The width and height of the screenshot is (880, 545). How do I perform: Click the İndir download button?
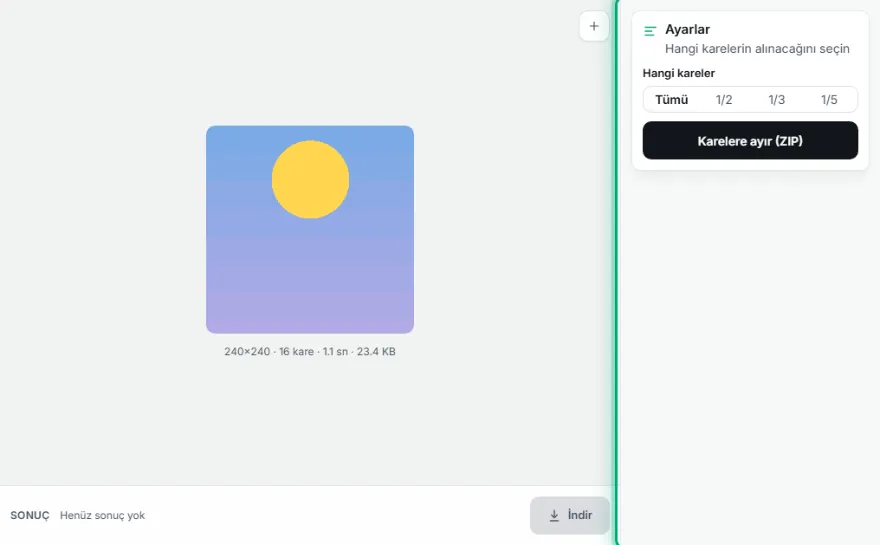(x=570, y=515)
